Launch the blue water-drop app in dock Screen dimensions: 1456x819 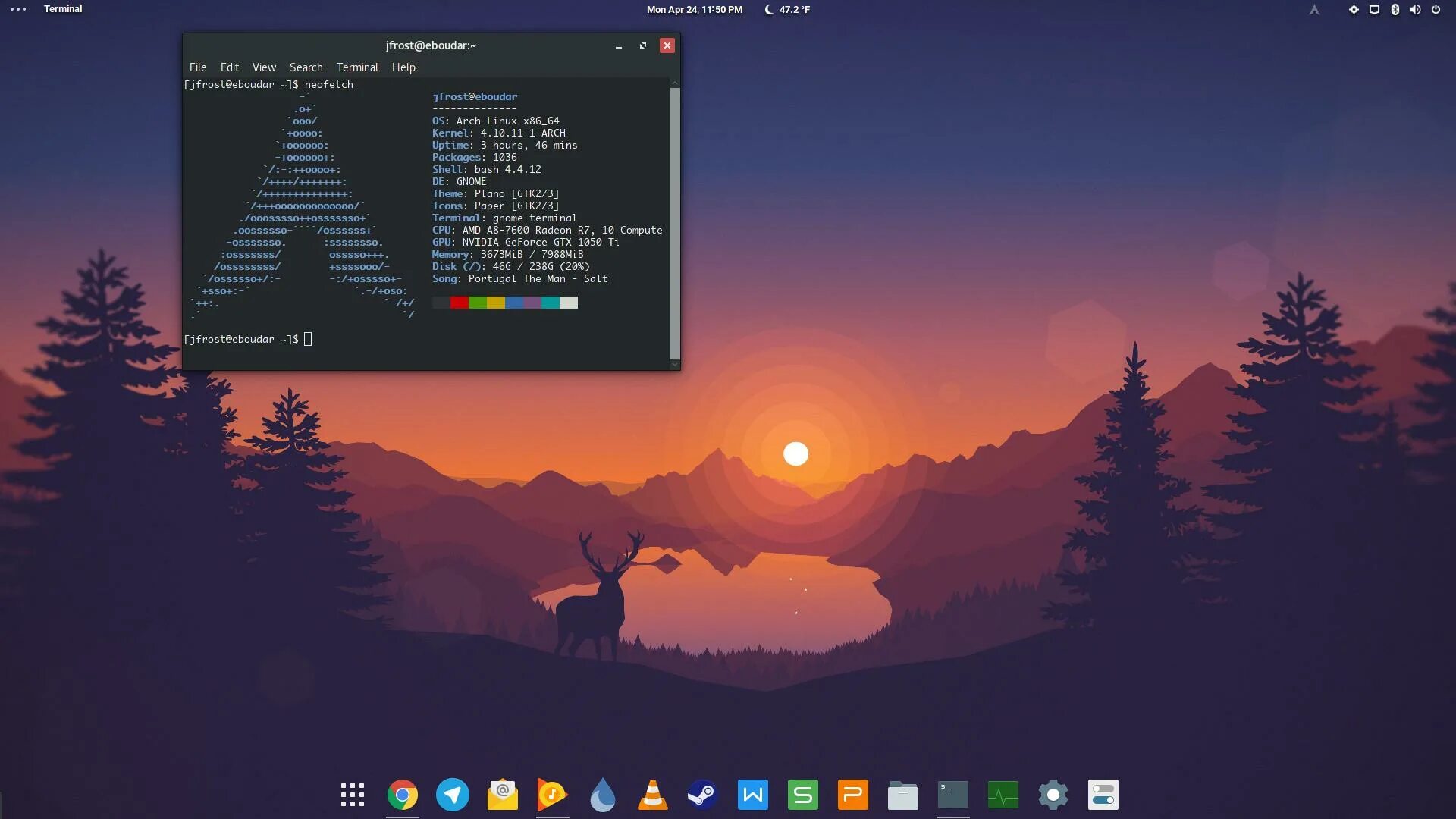pyautogui.click(x=603, y=795)
